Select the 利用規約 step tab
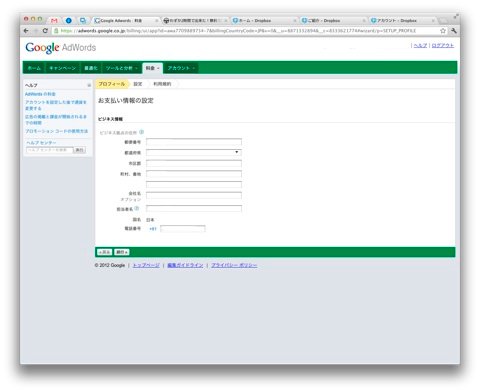480x392 pixels. pyautogui.click(x=162, y=84)
